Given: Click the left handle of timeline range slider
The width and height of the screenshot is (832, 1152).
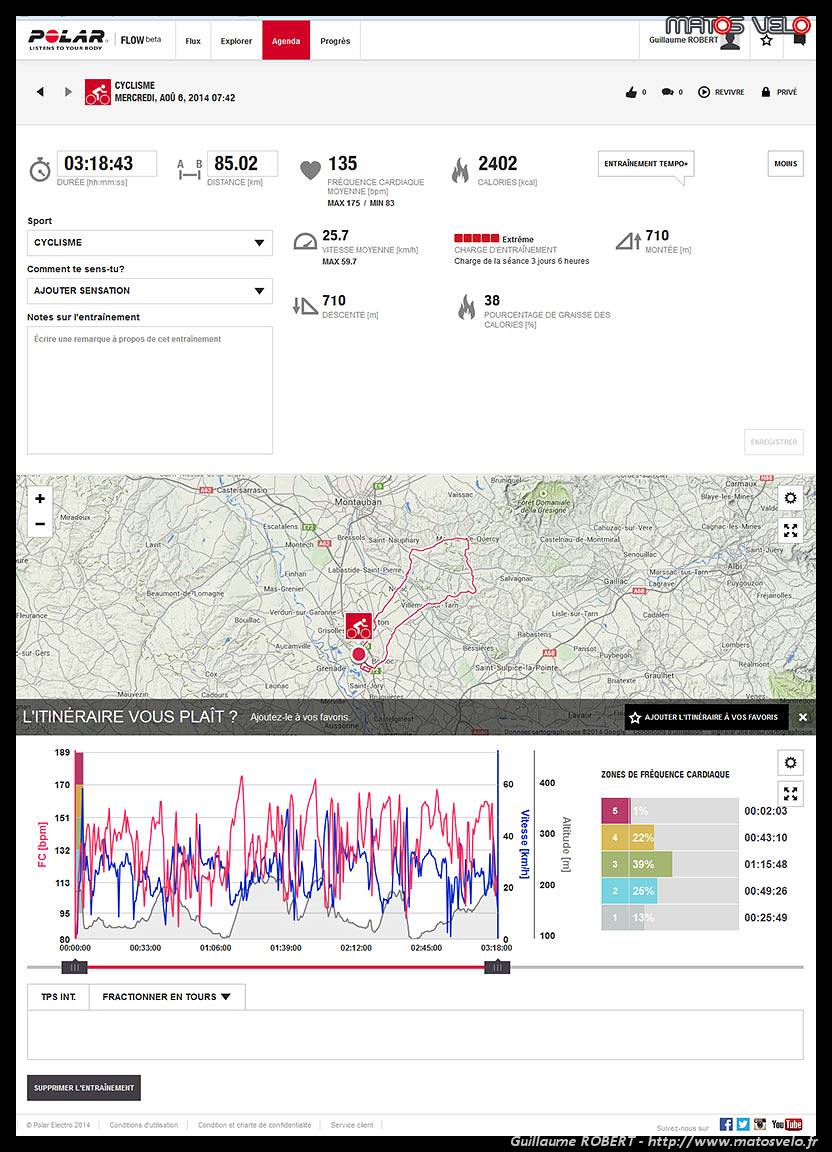Looking at the screenshot, I should pos(74,967).
